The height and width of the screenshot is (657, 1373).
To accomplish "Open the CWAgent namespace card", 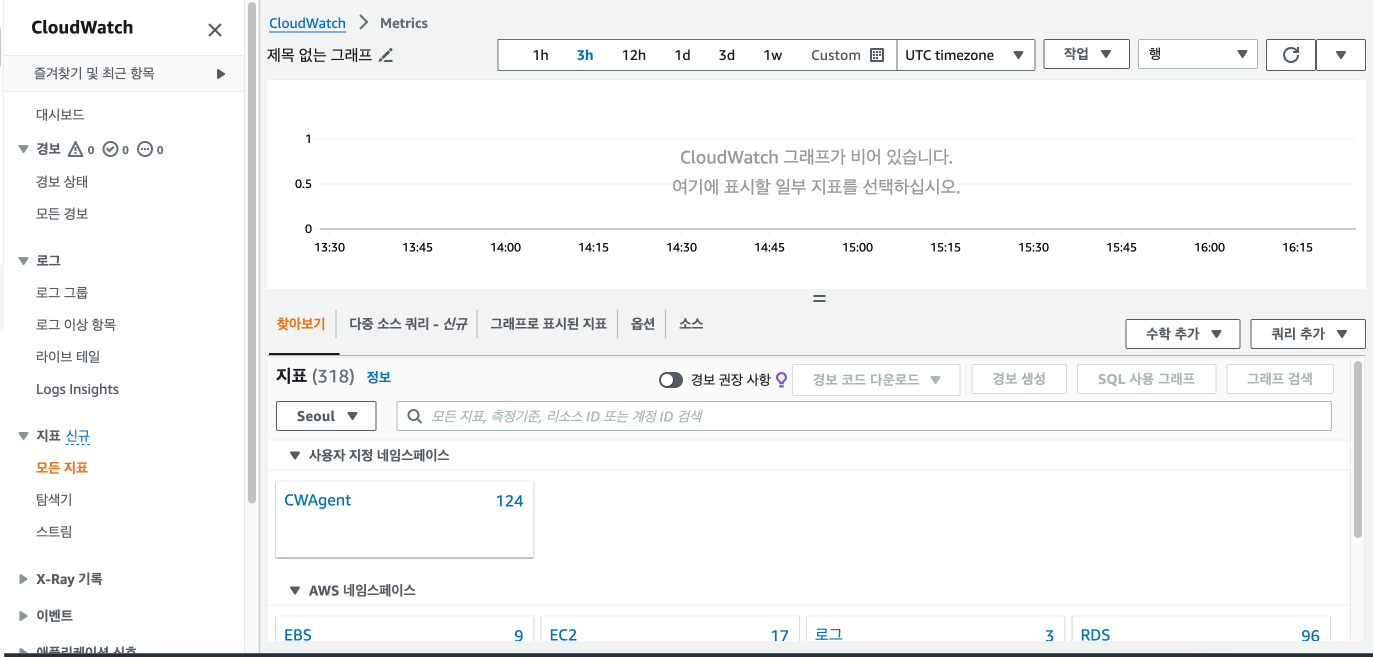I will tap(405, 519).
